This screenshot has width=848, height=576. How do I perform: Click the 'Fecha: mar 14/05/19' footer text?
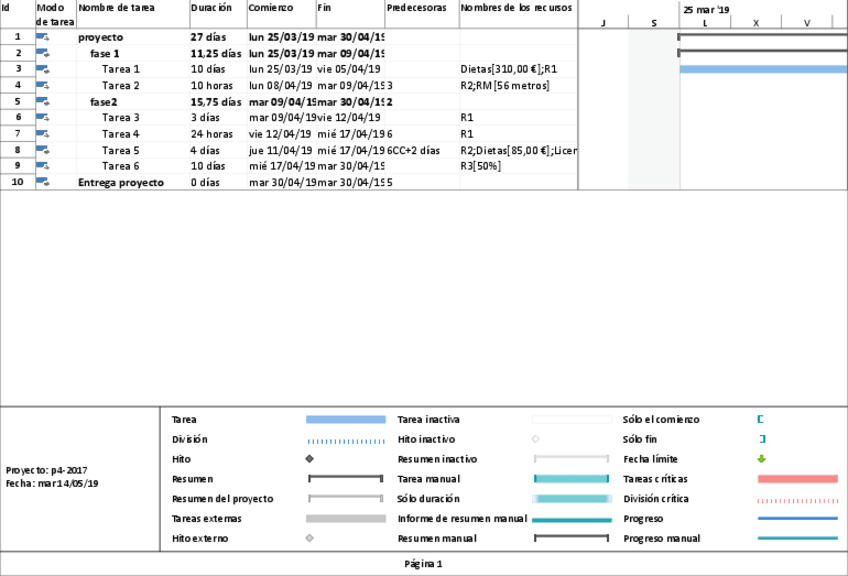(x=52, y=484)
